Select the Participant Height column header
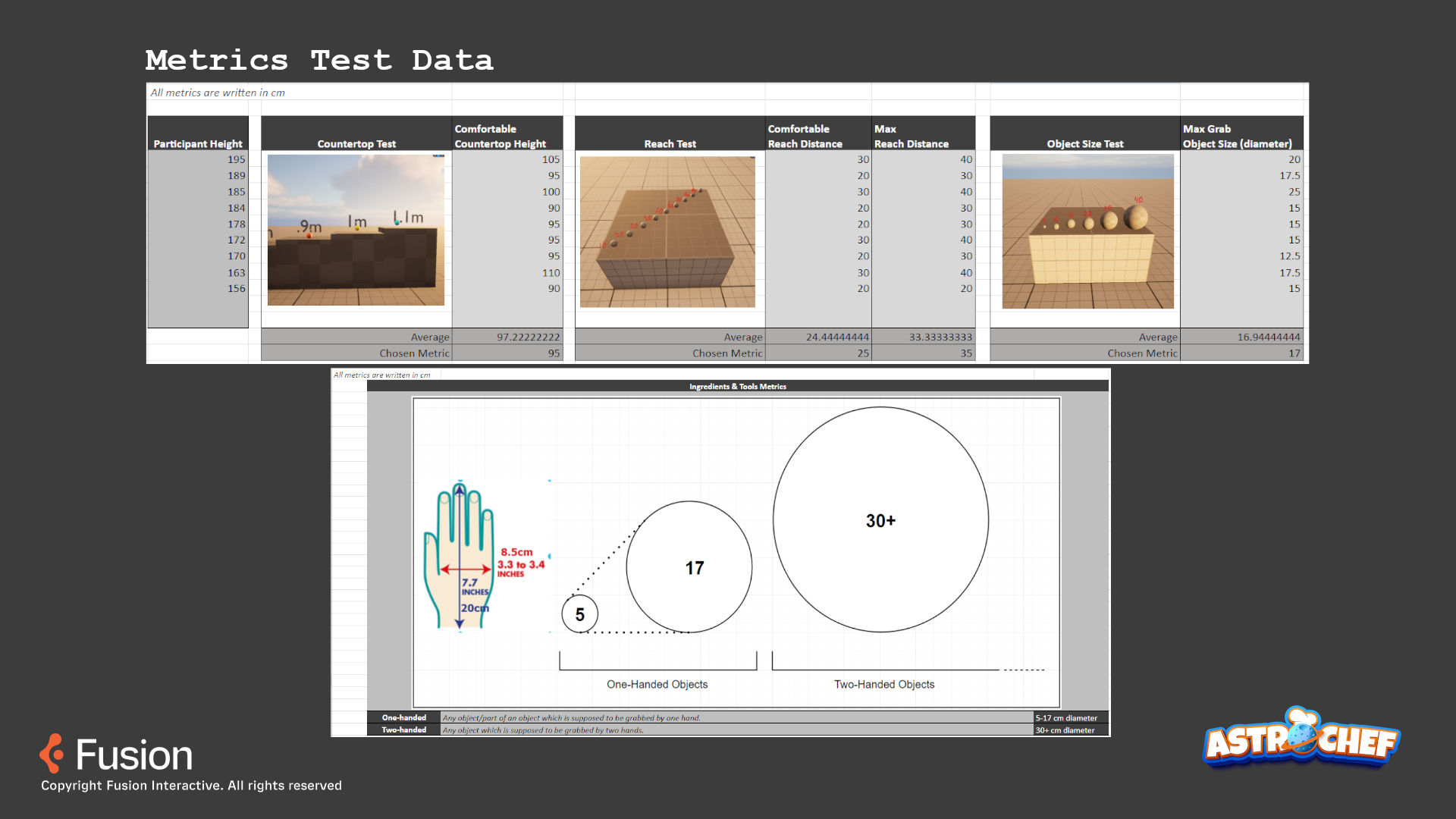The height and width of the screenshot is (819, 1456). (x=198, y=143)
